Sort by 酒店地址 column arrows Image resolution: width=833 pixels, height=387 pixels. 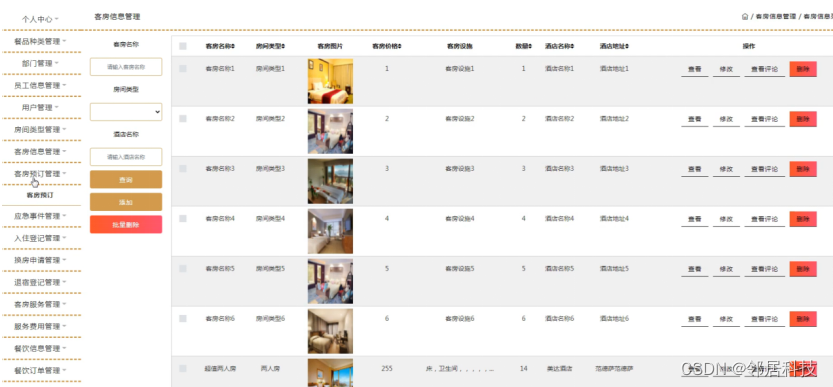click(x=627, y=46)
